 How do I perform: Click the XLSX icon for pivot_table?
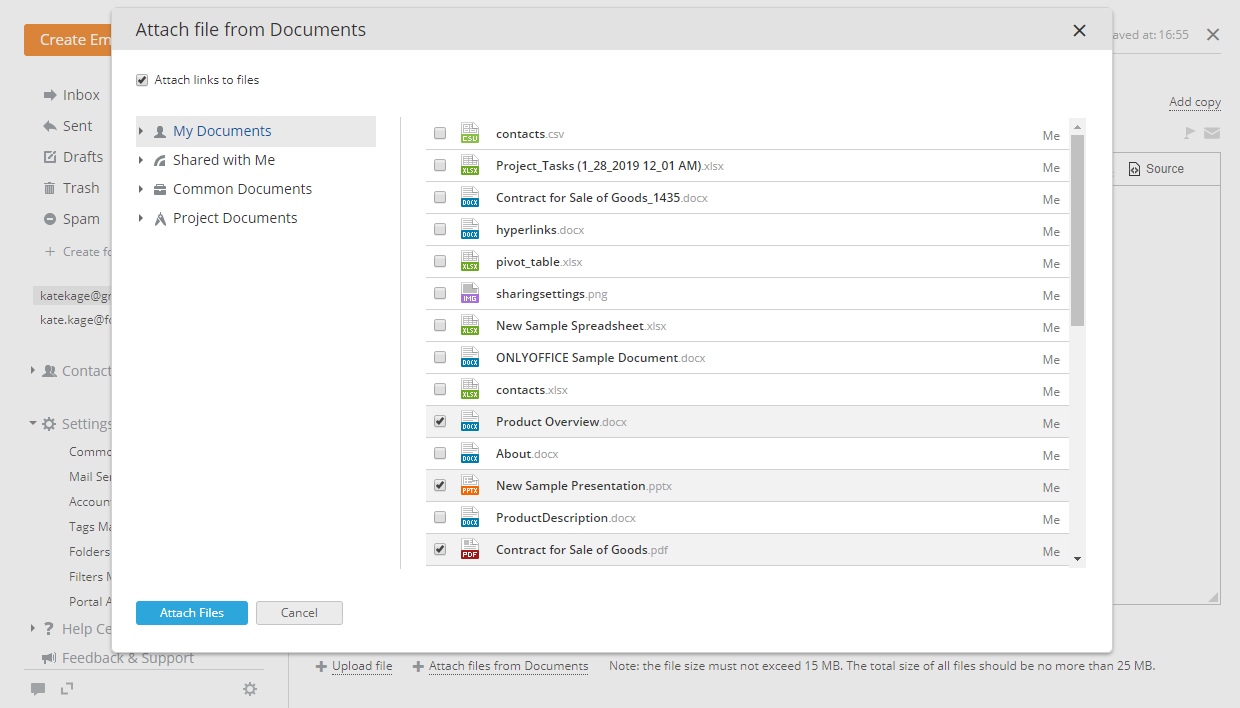470,261
